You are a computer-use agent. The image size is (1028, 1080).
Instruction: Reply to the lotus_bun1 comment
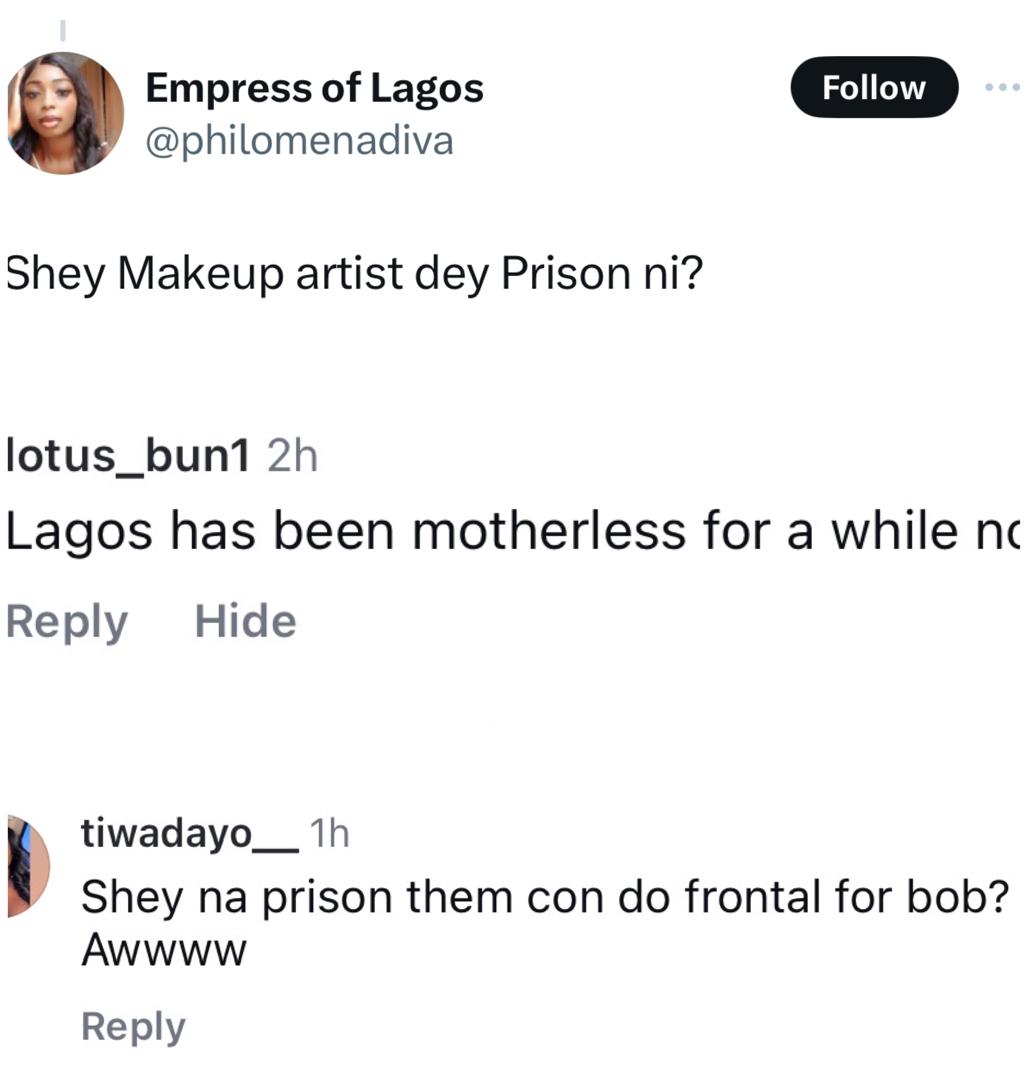coord(66,621)
